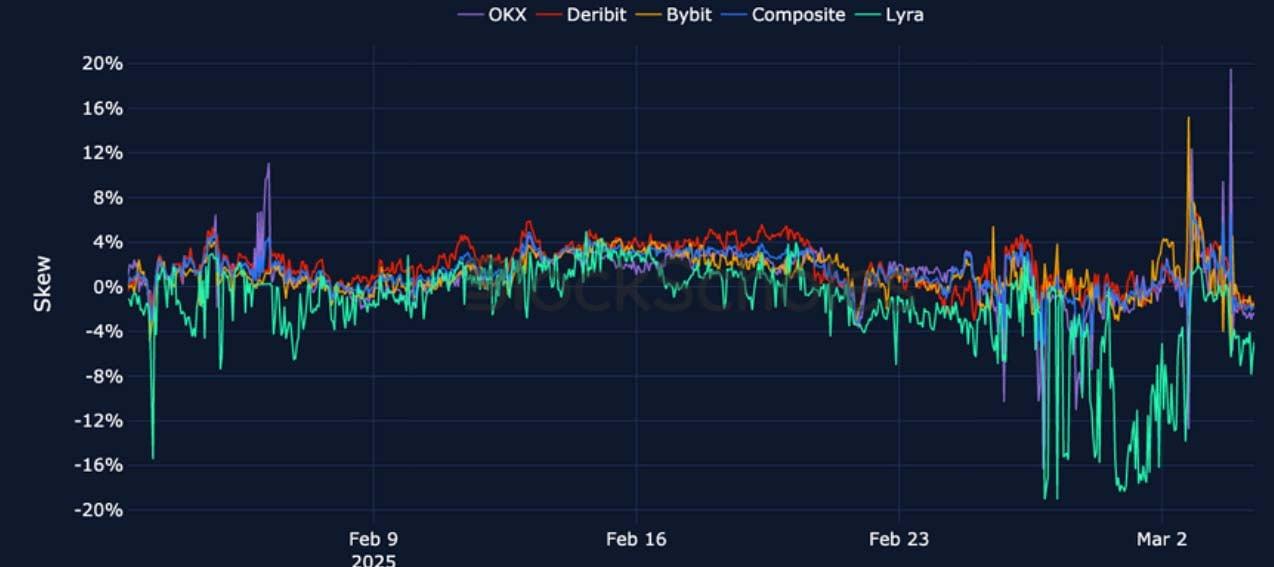1274x567 pixels.
Task: Hide the Deribit series via legend label
Action: point(596,15)
